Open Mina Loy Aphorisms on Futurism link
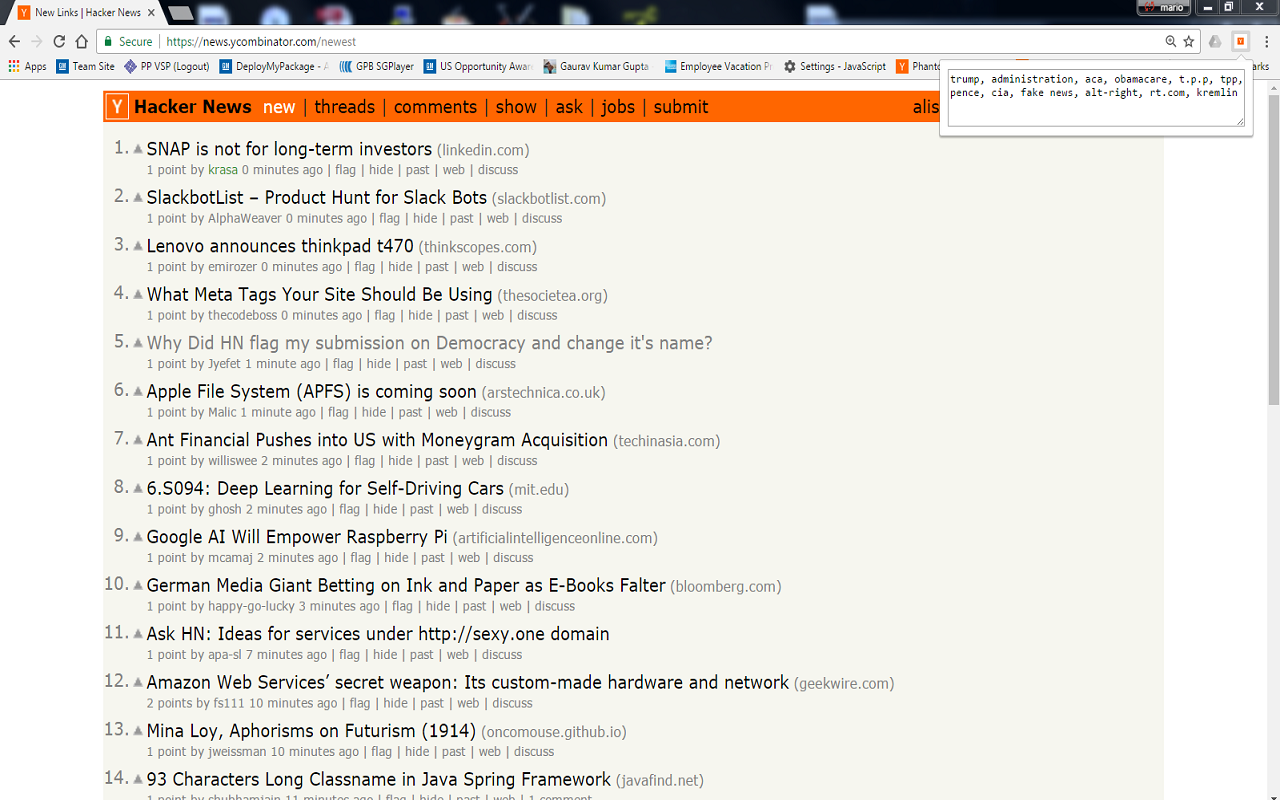This screenshot has height=800, width=1280. pyautogui.click(x=311, y=731)
